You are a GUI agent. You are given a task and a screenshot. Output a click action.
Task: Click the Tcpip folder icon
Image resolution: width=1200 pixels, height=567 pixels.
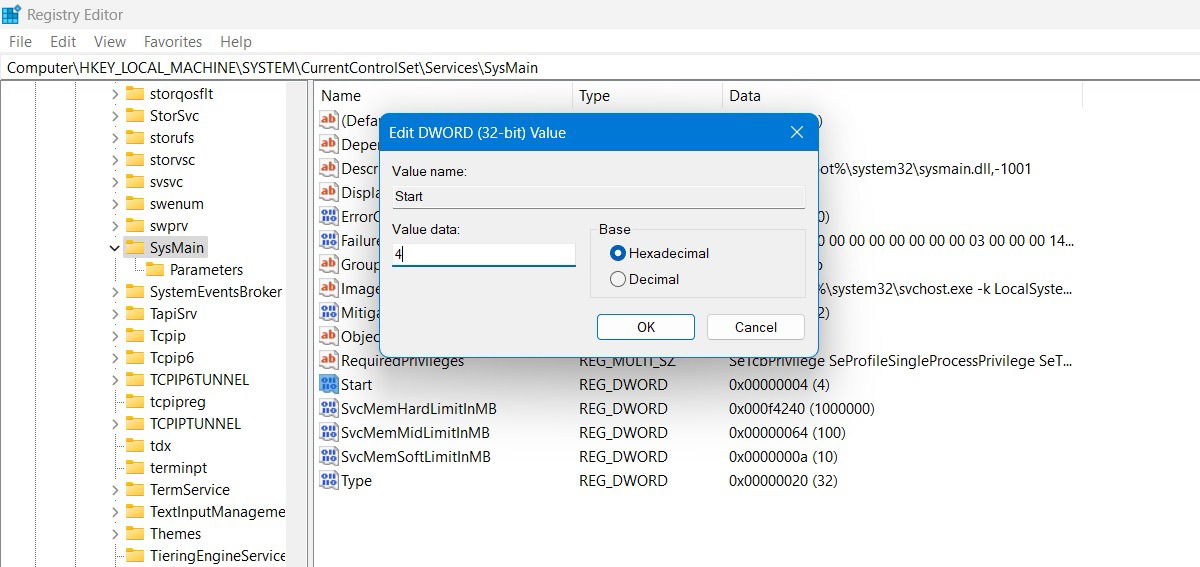tap(134, 336)
